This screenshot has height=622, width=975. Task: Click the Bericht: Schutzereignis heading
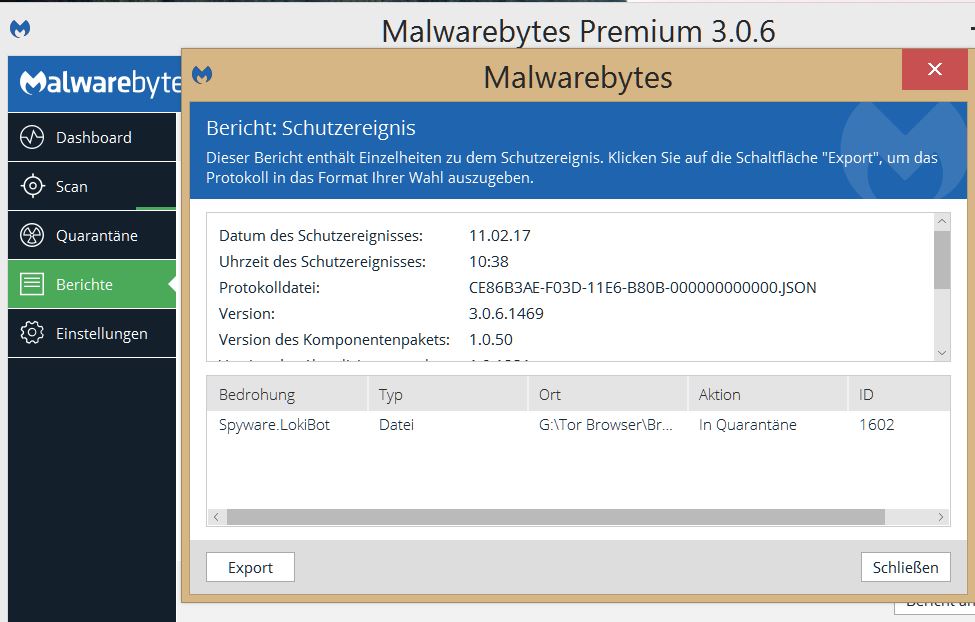[310, 128]
